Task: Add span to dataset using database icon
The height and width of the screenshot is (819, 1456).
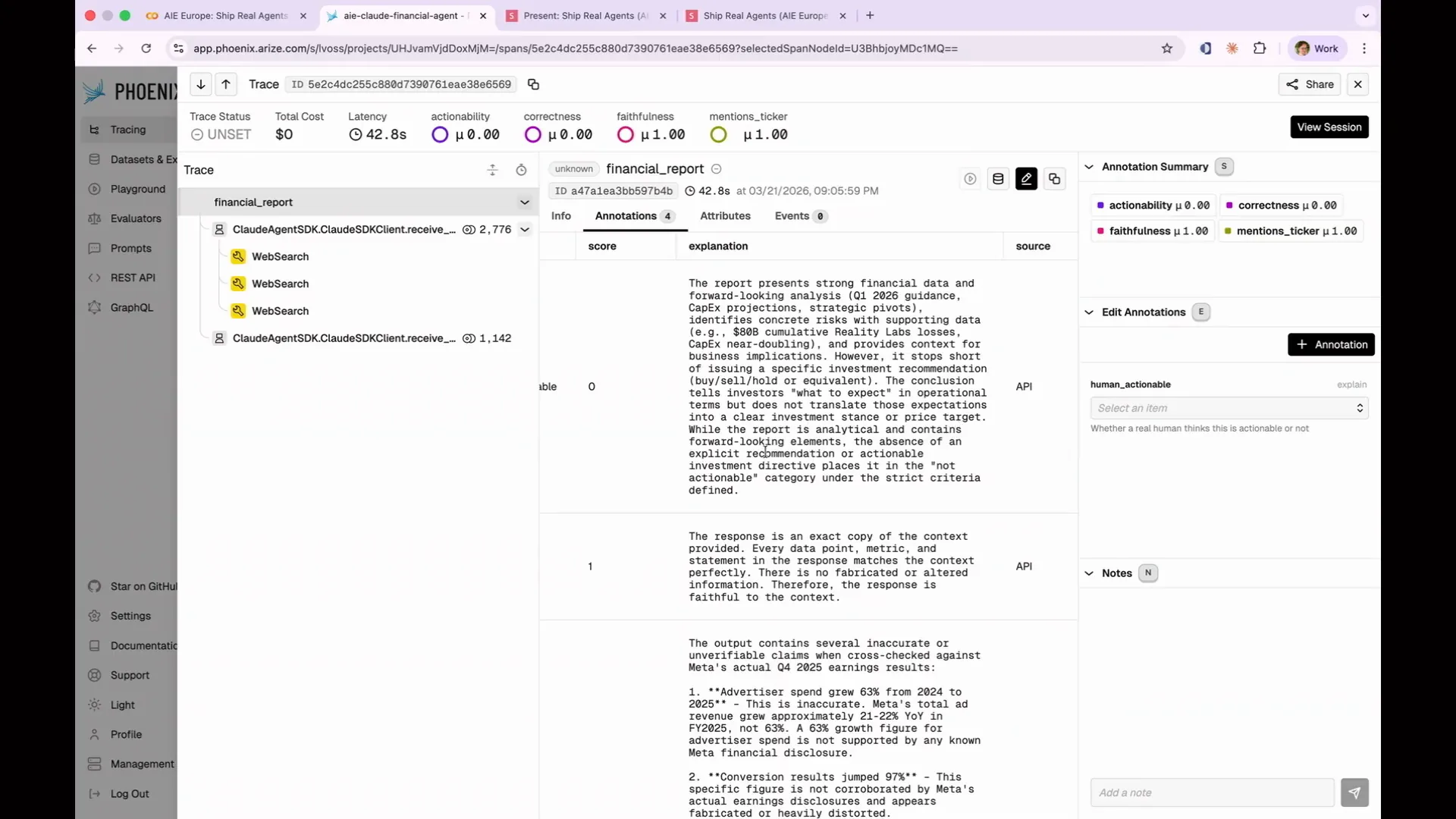Action: pos(998,179)
